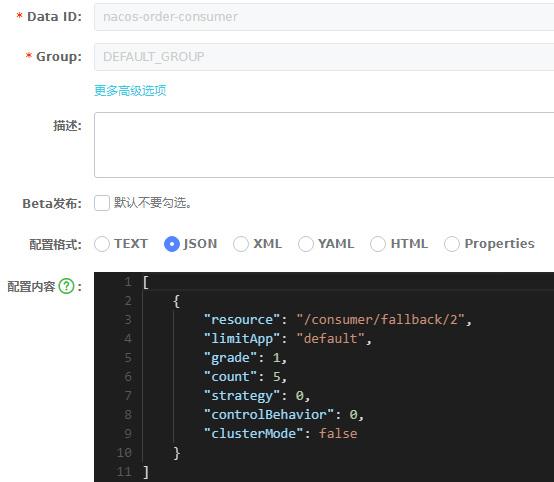Click line number 1 in code editor
Image resolution: width=554 pixels, height=482 pixels.
tap(128, 282)
